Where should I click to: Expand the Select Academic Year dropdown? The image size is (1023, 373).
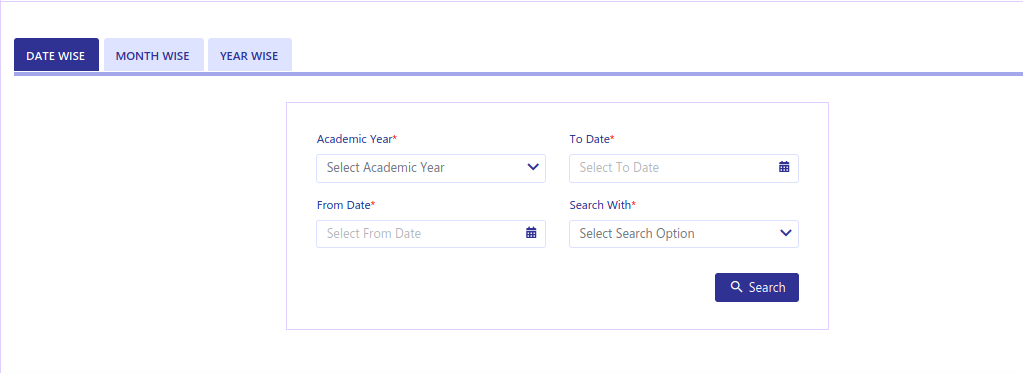point(431,168)
